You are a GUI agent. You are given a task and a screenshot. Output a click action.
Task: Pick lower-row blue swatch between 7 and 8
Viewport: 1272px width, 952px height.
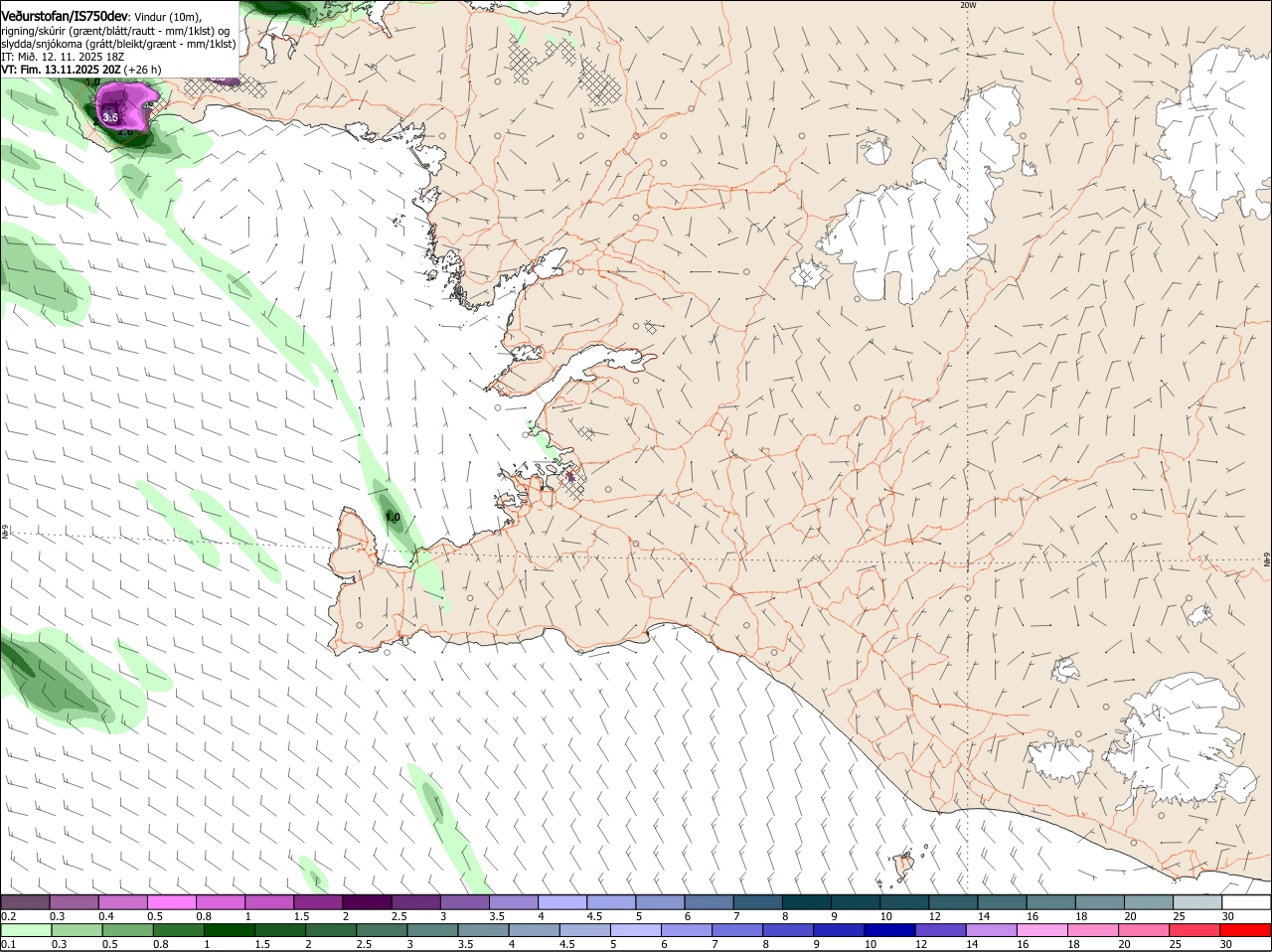click(737, 930)
